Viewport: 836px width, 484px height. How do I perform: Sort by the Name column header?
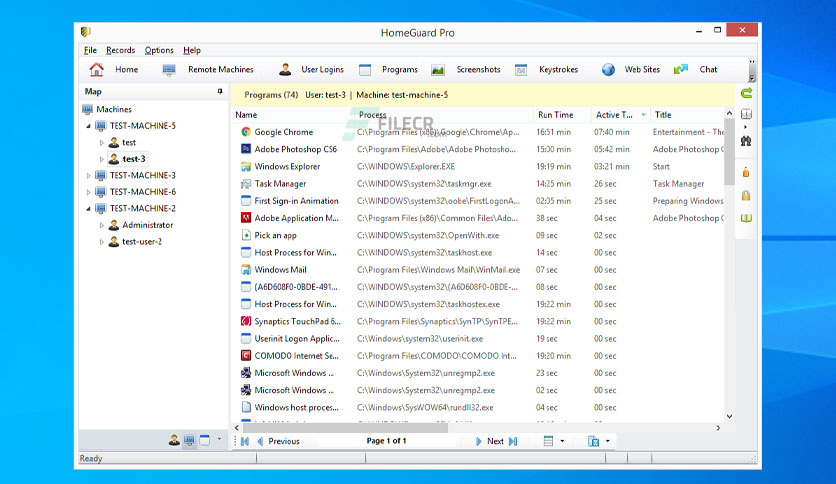pyautogui.click(x=293, y=115)
